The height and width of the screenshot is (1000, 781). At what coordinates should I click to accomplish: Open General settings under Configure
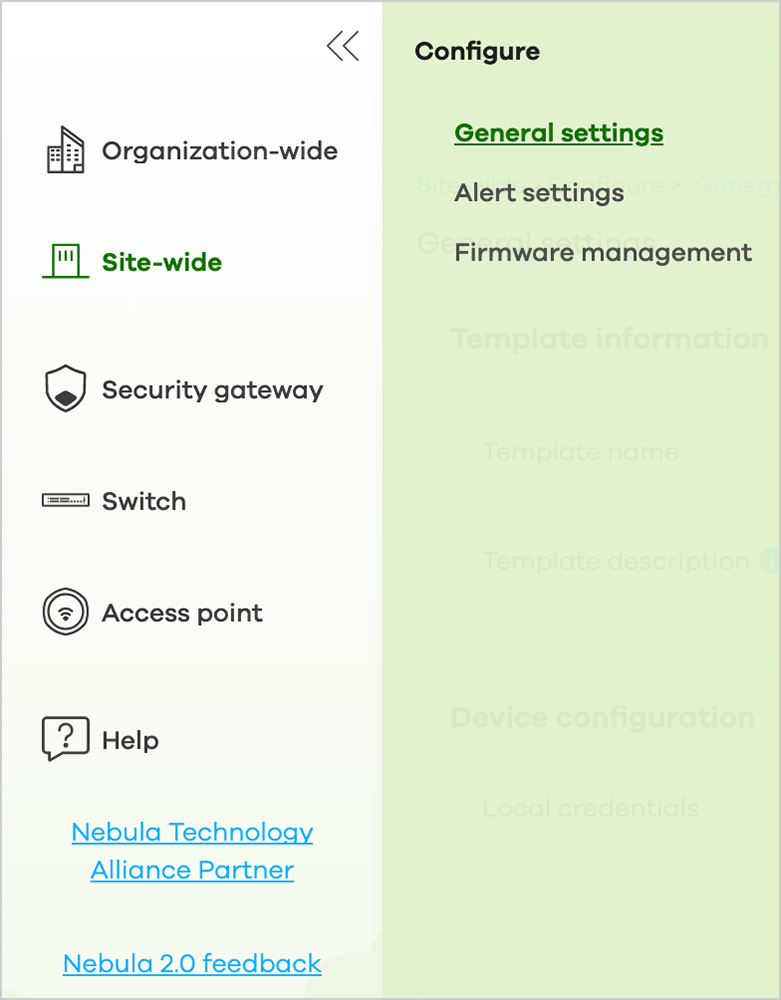coord(558,133)
